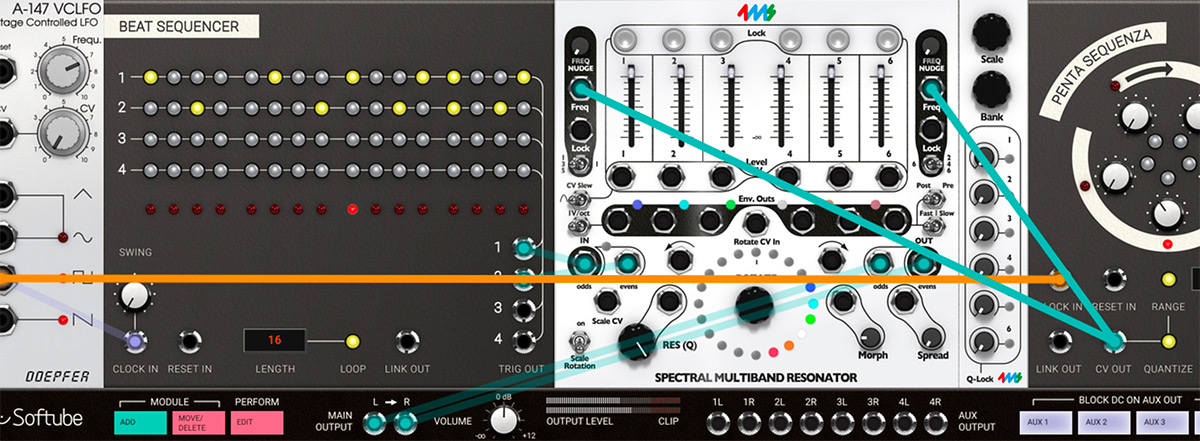The image size is (1200, 441).
Task: Click the Beat Sequencer LINK OUT jack
Action: (406, 342)
